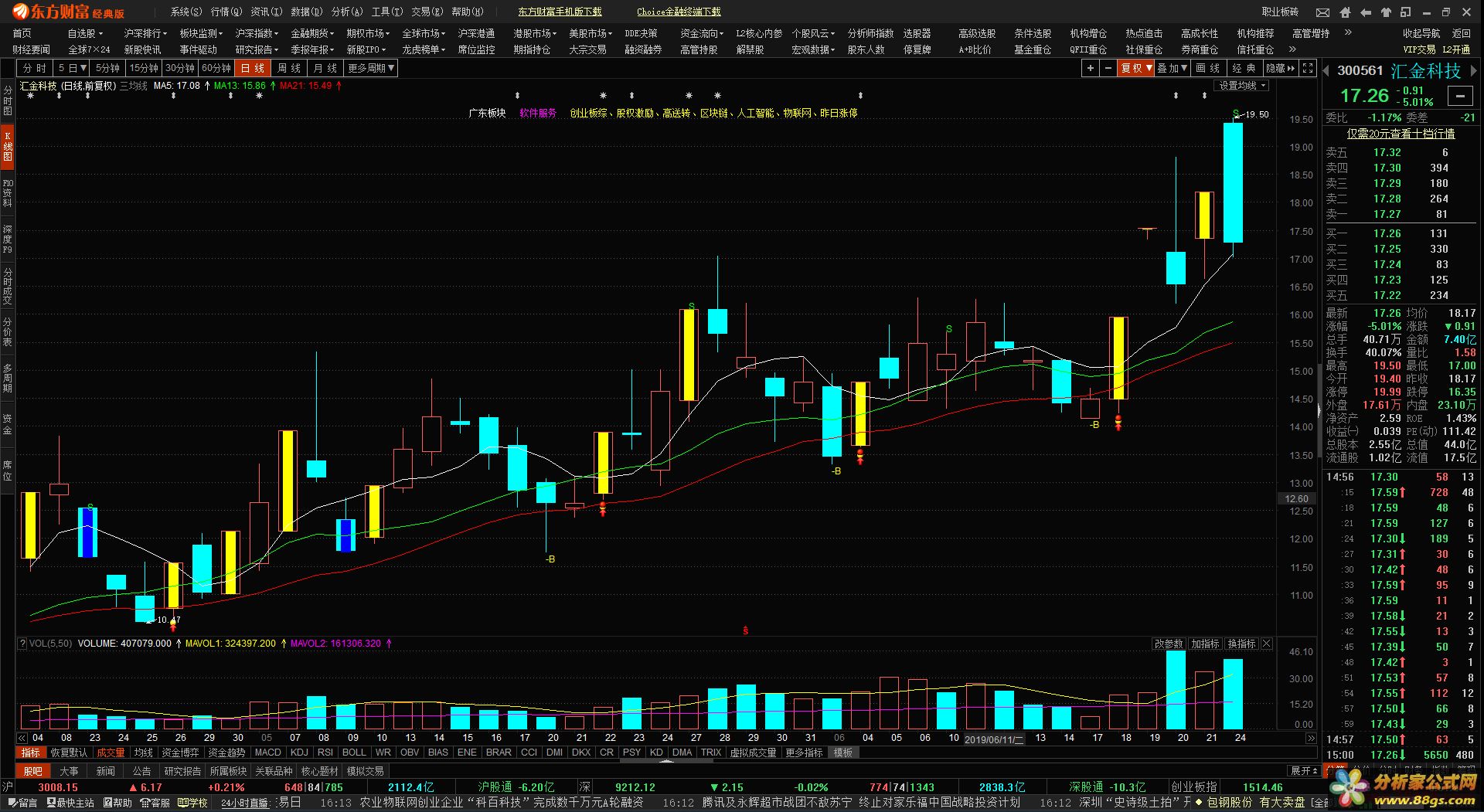The image size is (1484, 812).
Task: Zoom out chart with minus button
Action: 1108,68
